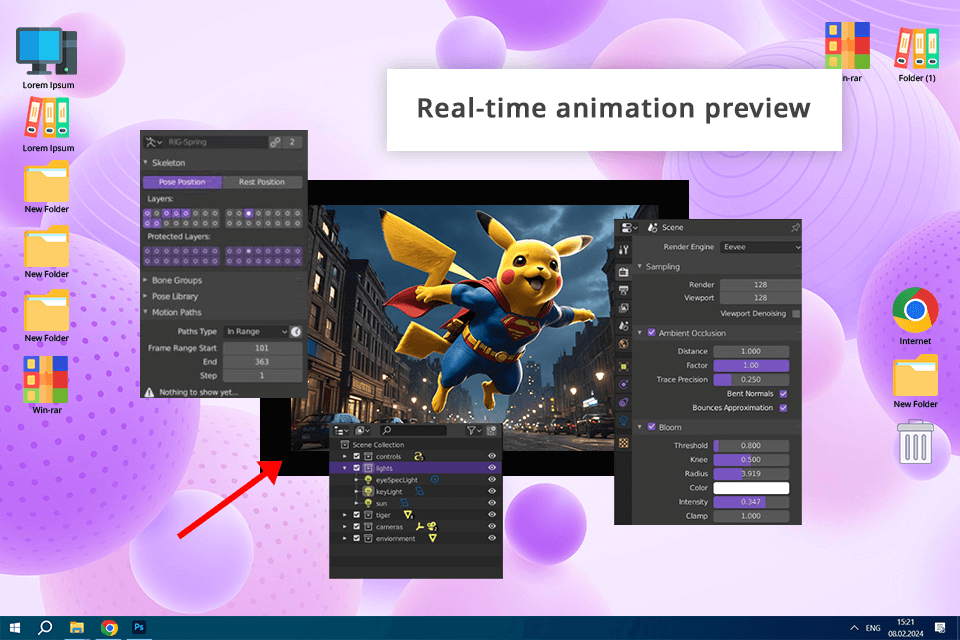Click the mesh triangle icon in tiger row
Viewport: 960px width, 640px height.
click(408, 515)
